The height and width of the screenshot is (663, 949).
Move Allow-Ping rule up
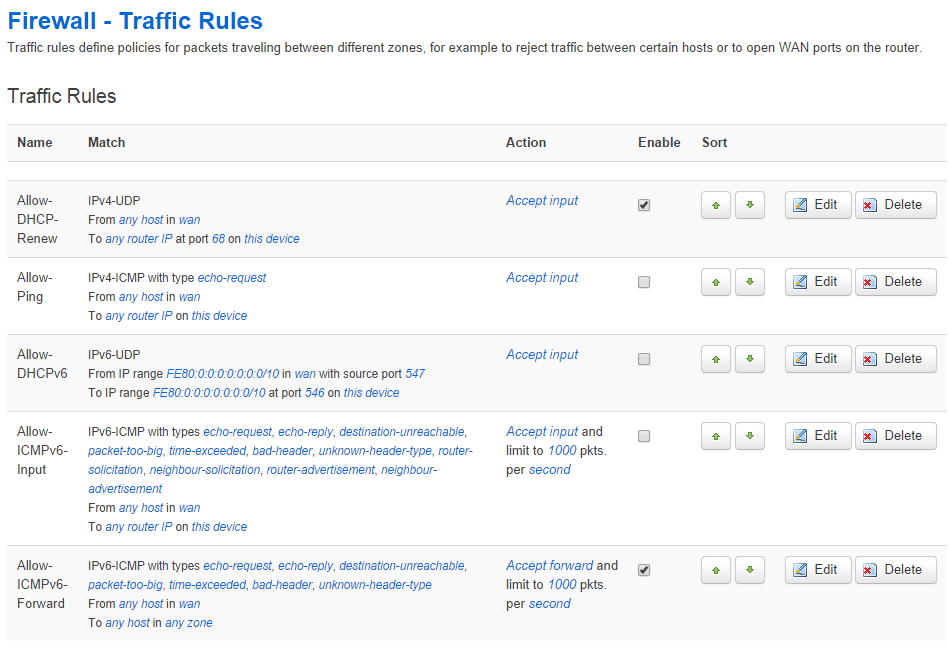click(715, 282)
